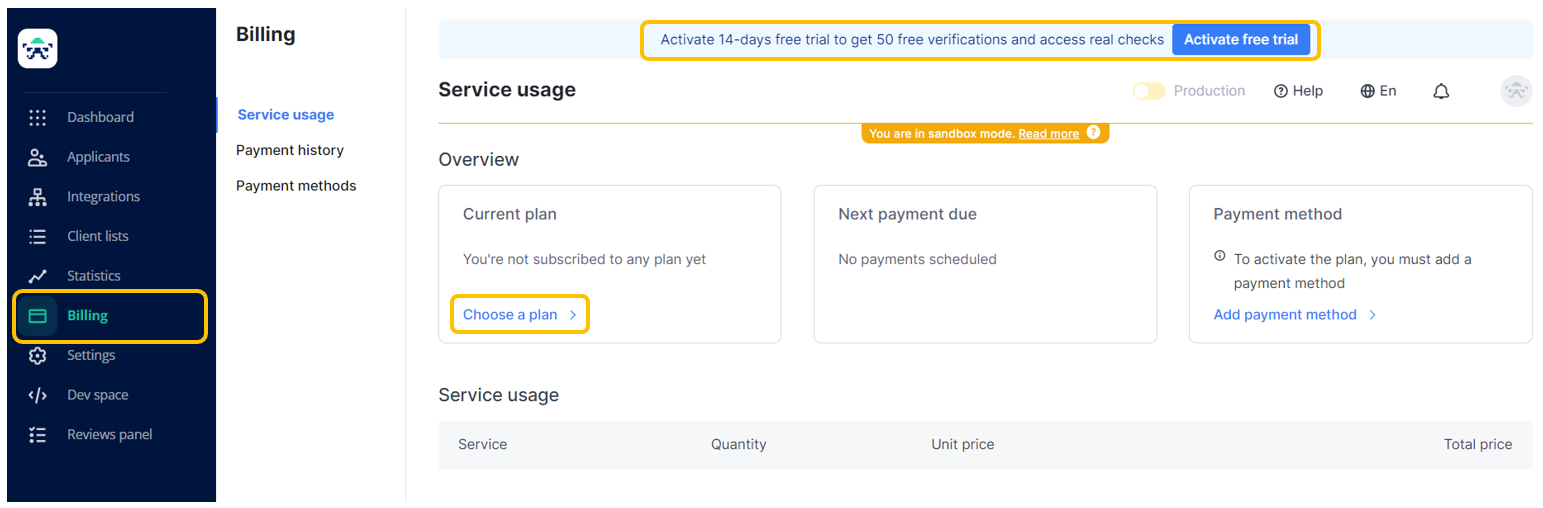Open Integrations via its hierarchy icon

point(38,197)
